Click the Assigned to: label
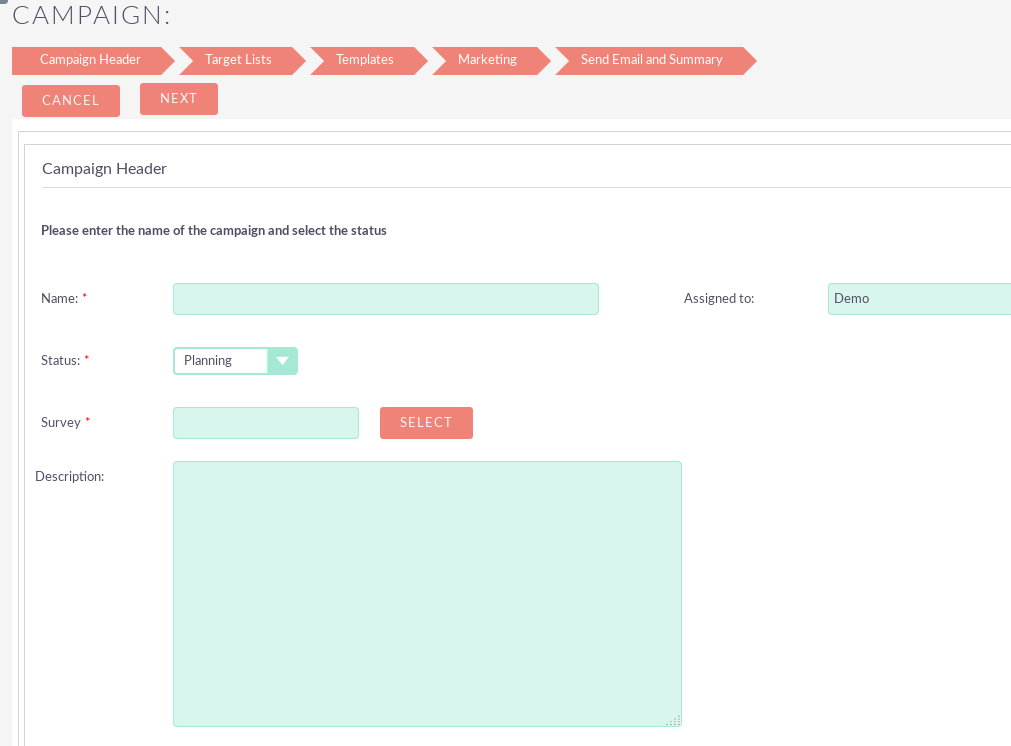The image size is (1011, 746). pyautogui.click(x=719, y=299)
